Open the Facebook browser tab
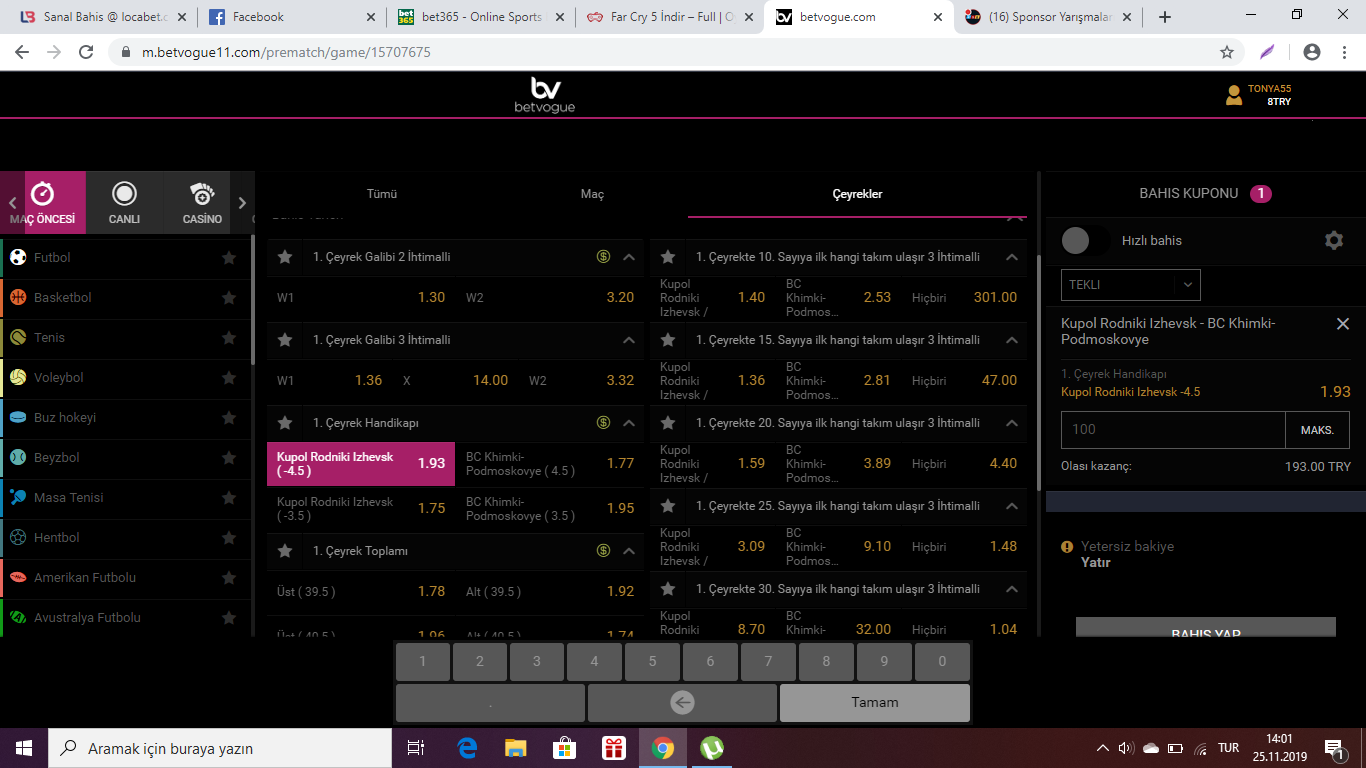Viewport: 1366px width, 768px height. [291, 17]
